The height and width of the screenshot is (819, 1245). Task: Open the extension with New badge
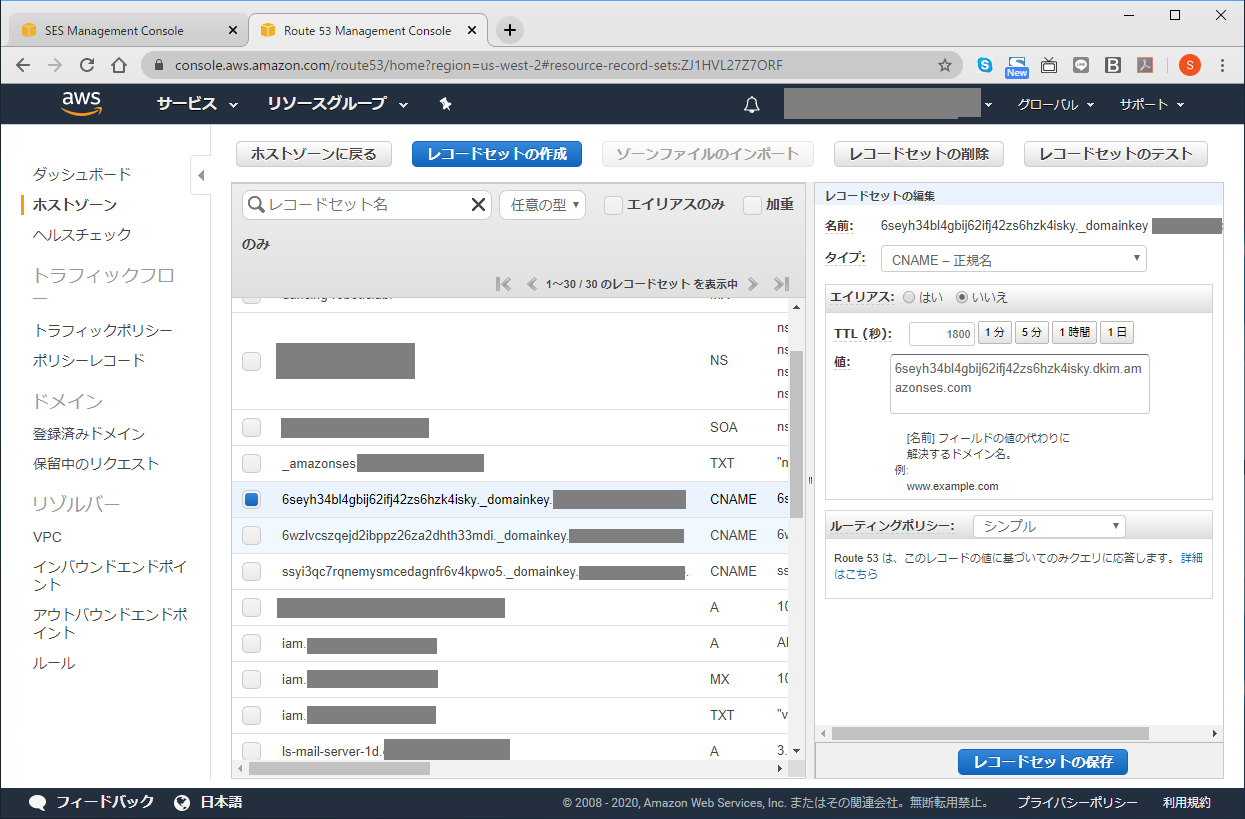click(1017, 66)
